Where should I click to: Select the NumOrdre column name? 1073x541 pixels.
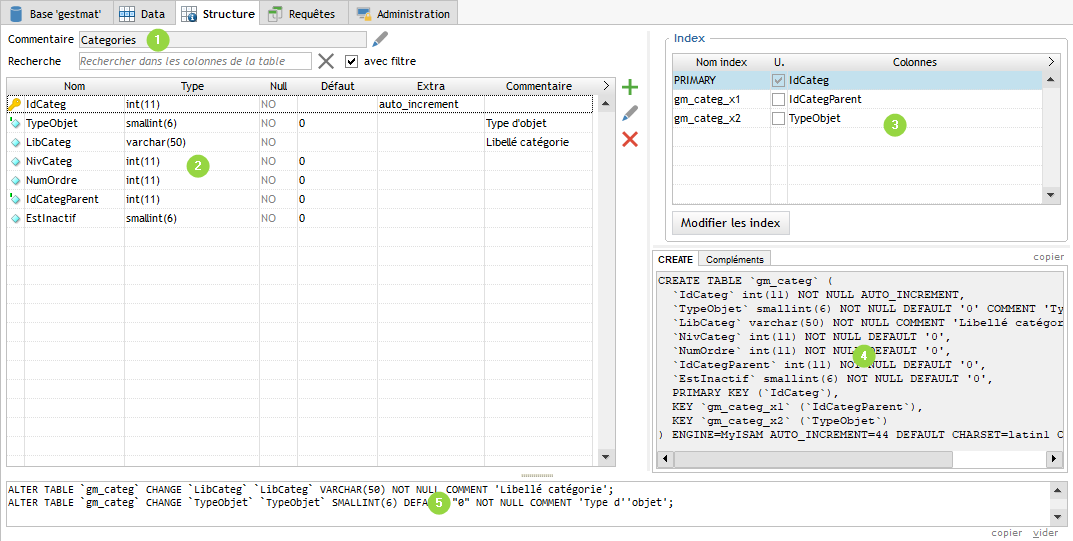pos(51,181)
